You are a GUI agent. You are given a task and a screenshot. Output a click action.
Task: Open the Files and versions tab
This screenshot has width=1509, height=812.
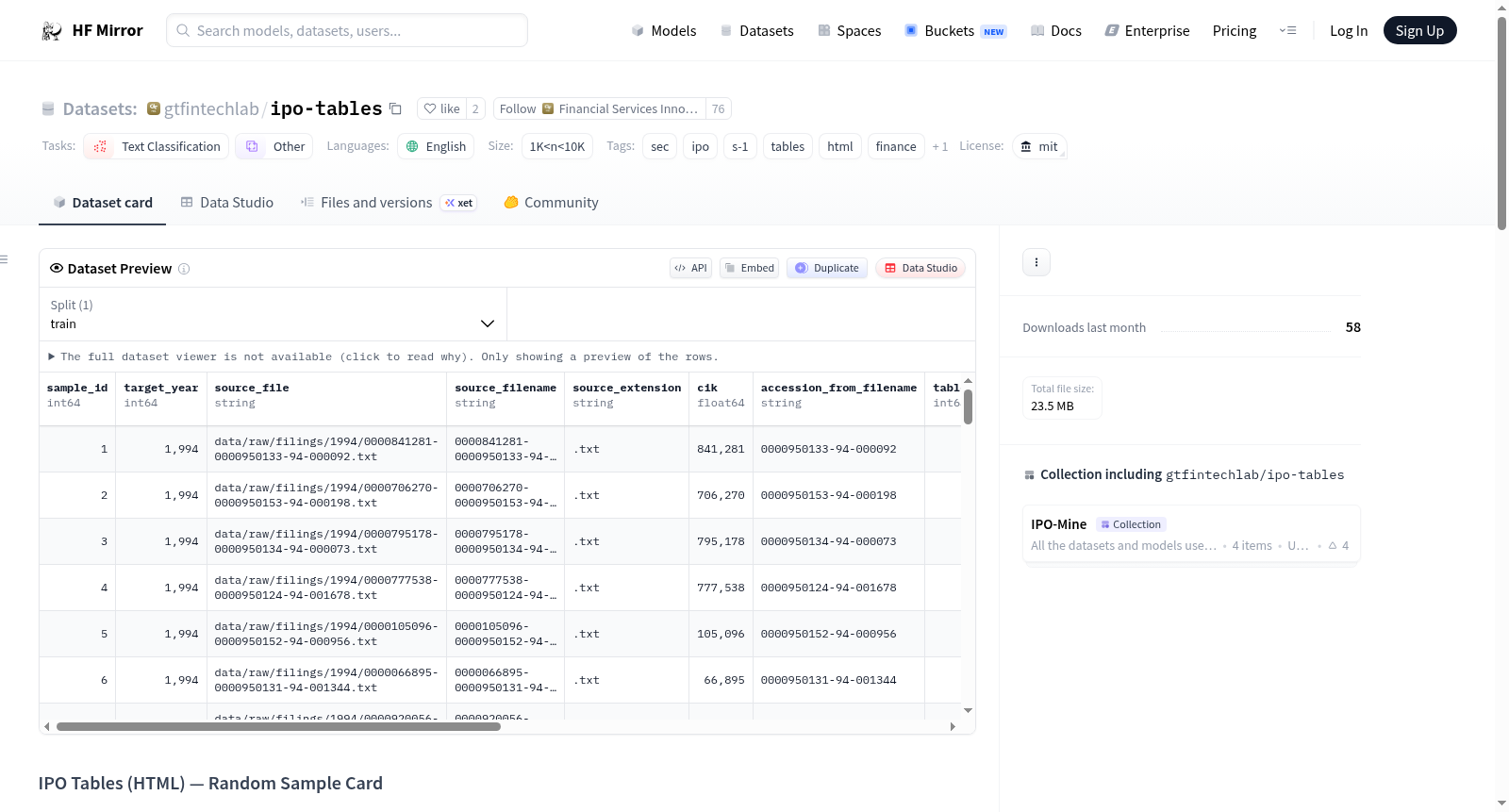389,203
